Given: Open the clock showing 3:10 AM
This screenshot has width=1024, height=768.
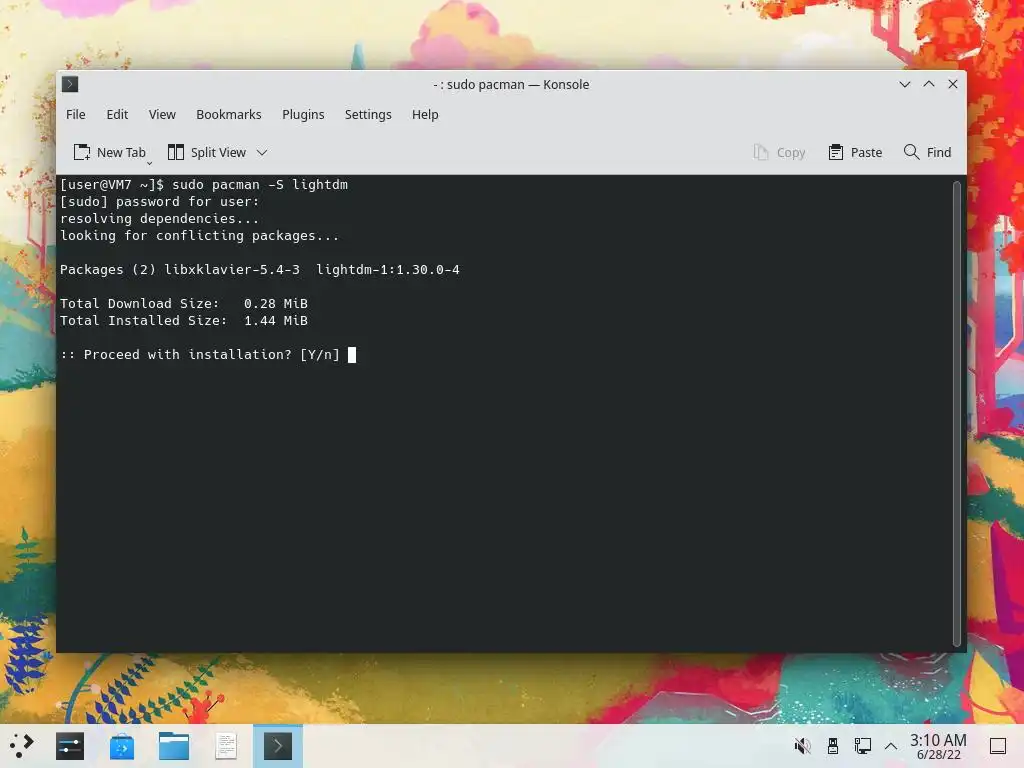Looking at the screenshot, I should click(x=938, y=746).
